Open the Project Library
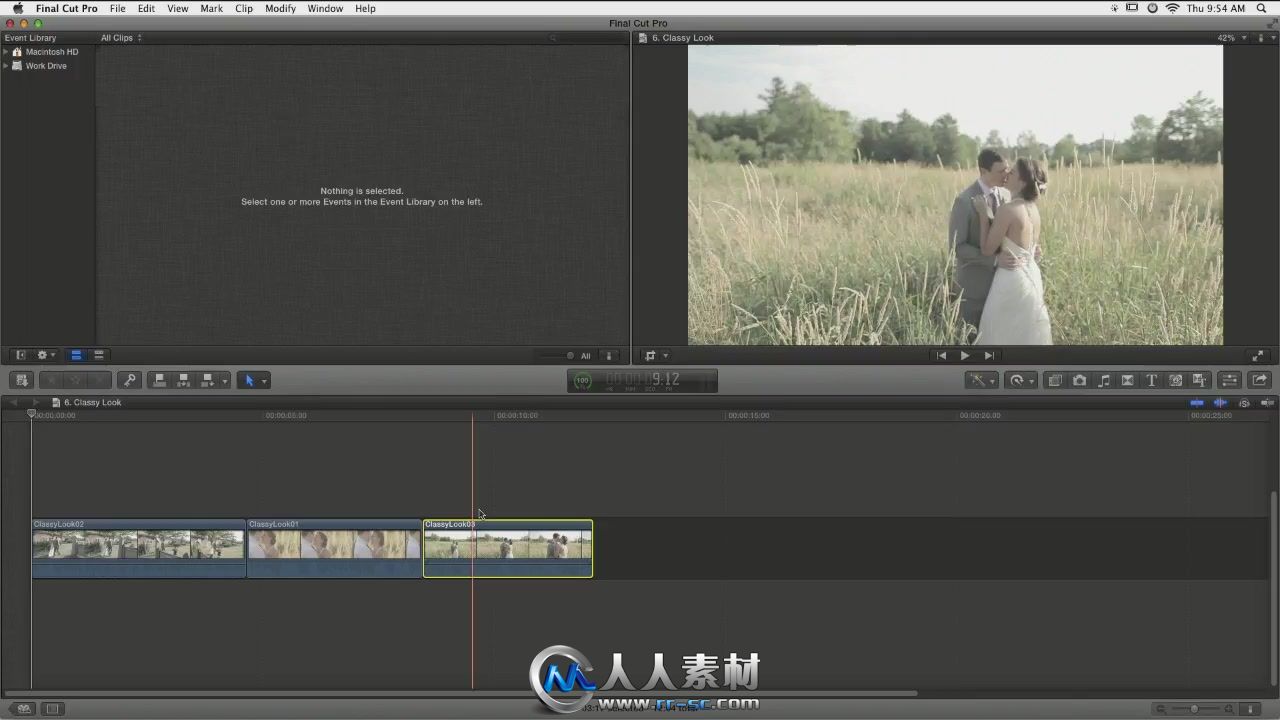This screenshot has width=1280, height=720. click(x=22, y=709)
